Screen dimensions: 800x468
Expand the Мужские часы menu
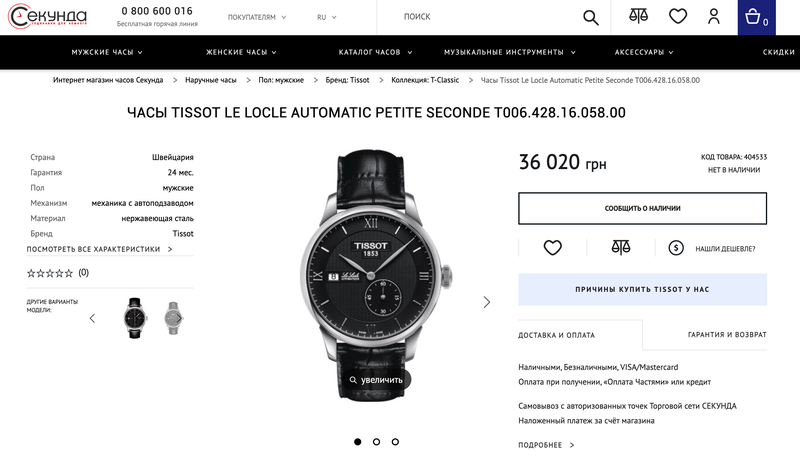point(106,52)
